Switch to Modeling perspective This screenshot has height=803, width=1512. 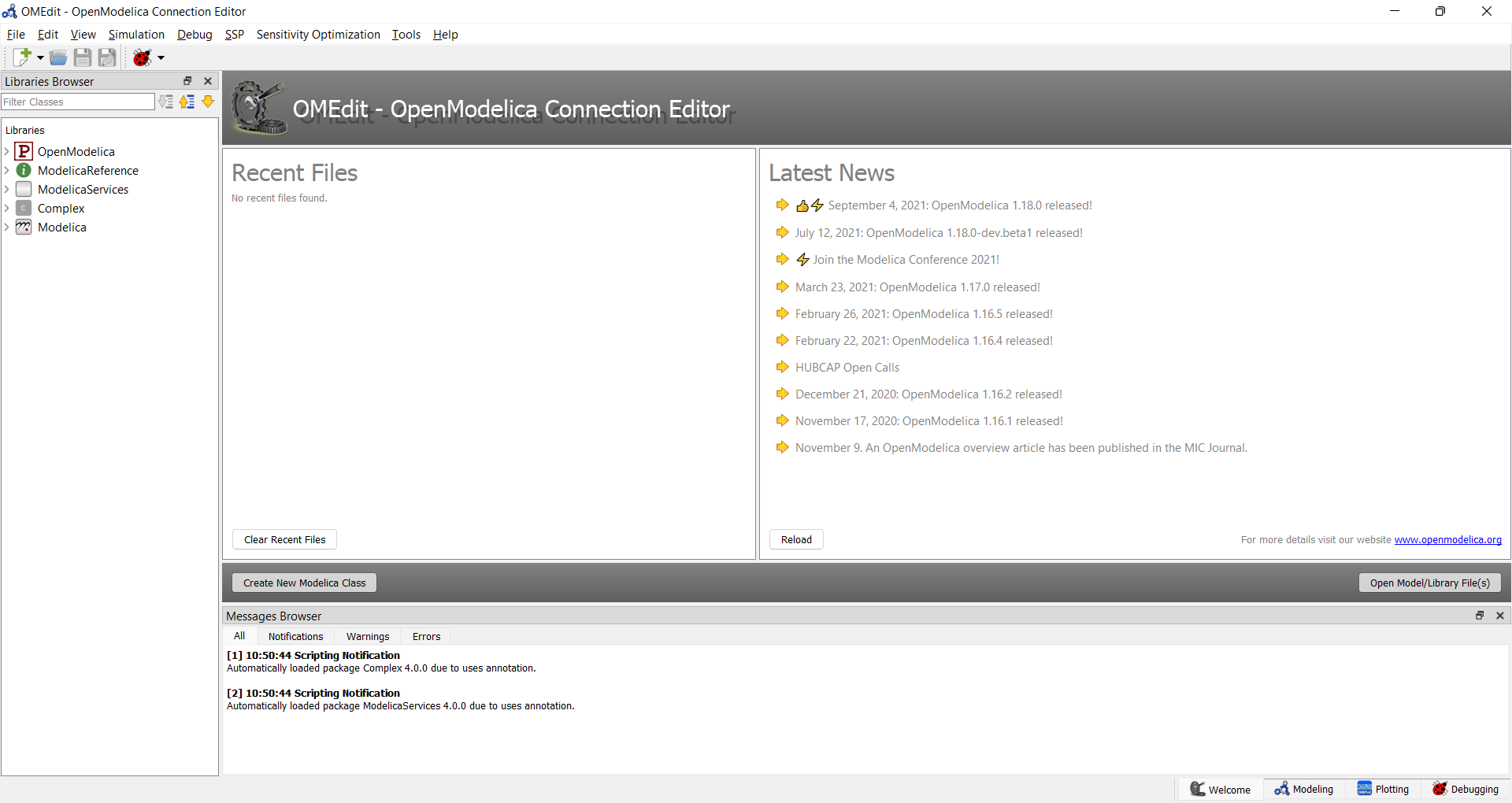1304,789
